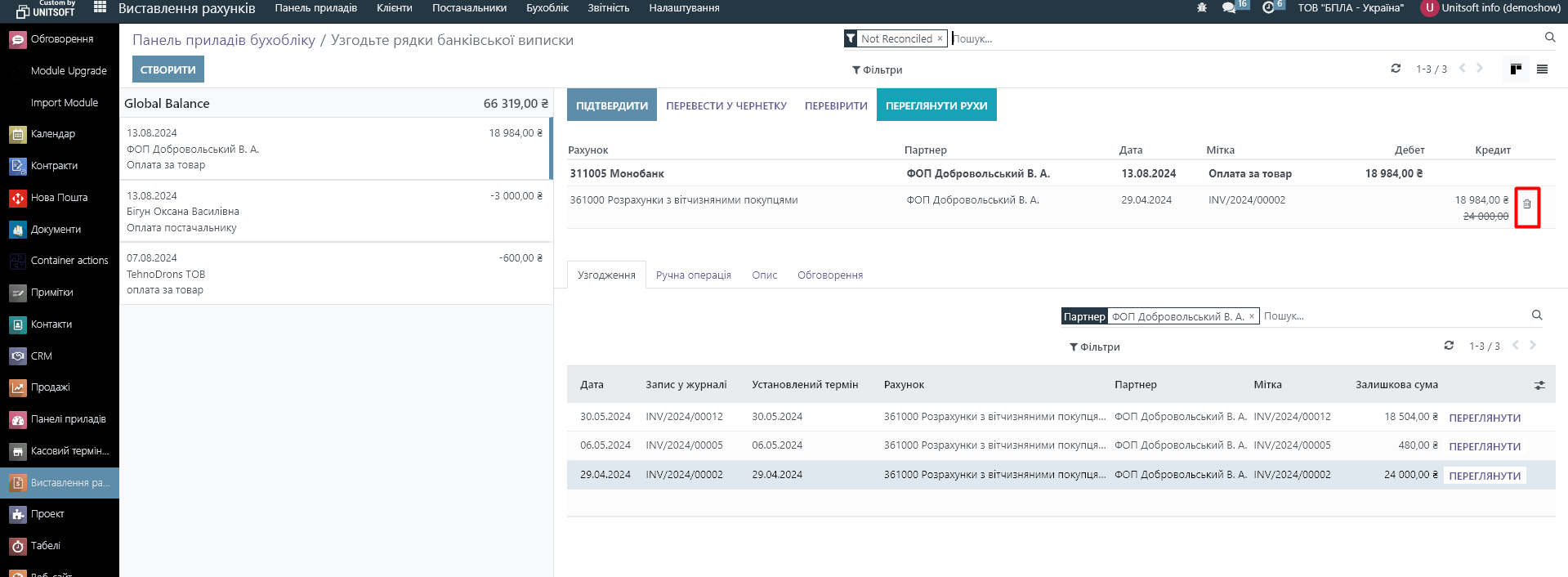Viewport: 1568px width, 577px height.
Task: Select the Бігун Оксана Василівна statement line
Action: (335, 211)
